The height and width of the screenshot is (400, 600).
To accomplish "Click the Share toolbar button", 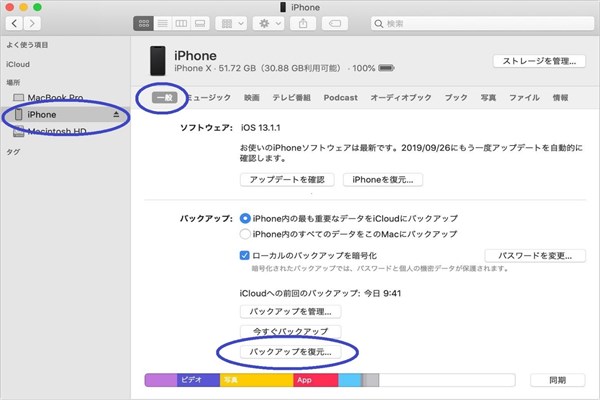I will pos(303,24).
